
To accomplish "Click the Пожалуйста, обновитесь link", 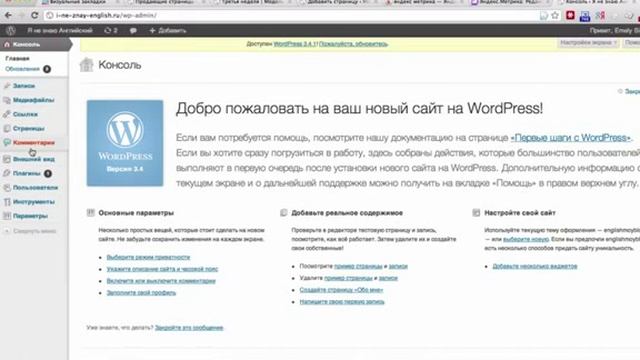I will click(x=353, y=44).
